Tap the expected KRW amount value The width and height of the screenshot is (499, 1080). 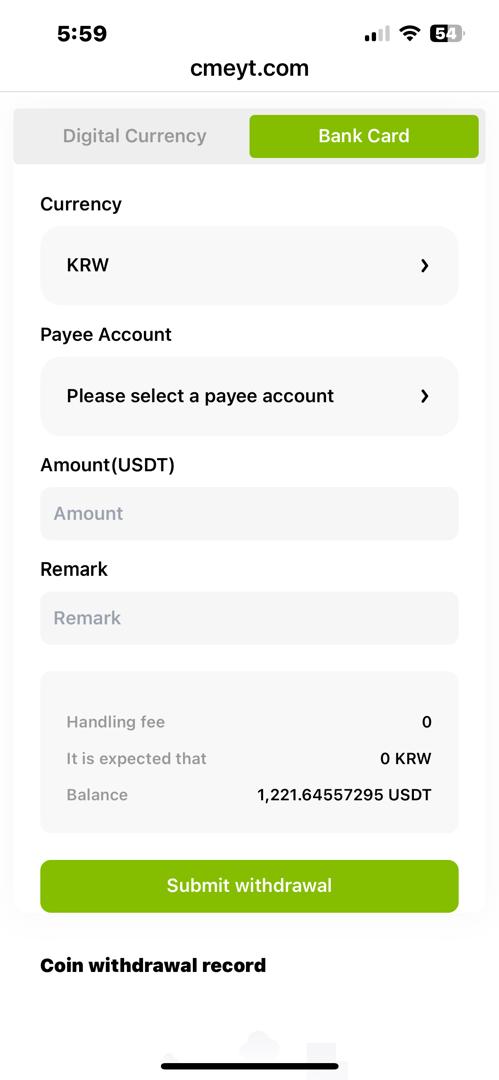coord(406,759)
